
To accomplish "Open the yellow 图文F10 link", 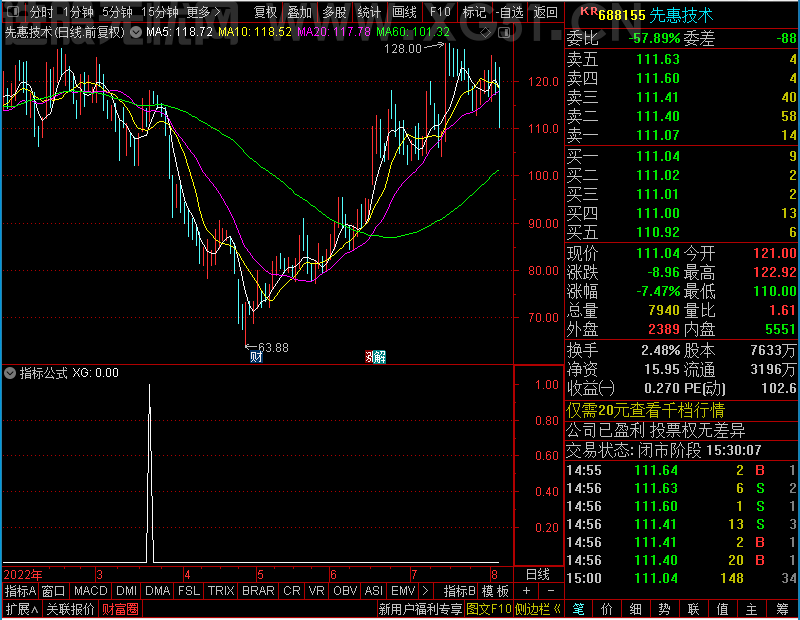I will point(489,609).
